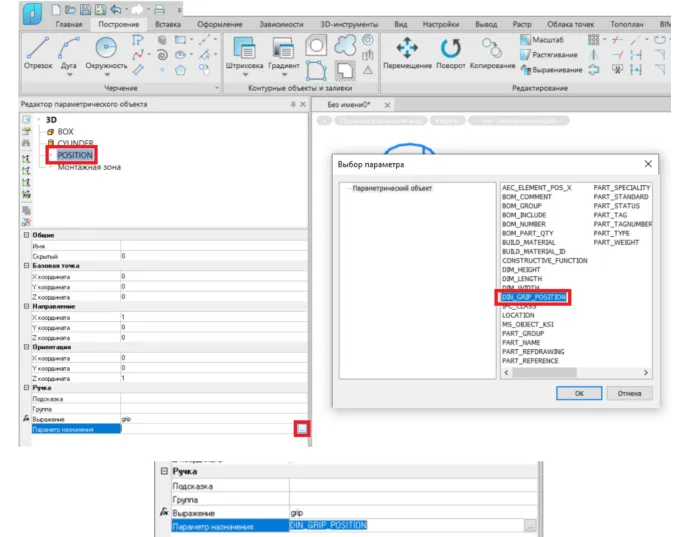The height and width of the screenshot is (537, 688).
Task: Open the Окружность dropdown arrow
Action: (x=107, y=75)
